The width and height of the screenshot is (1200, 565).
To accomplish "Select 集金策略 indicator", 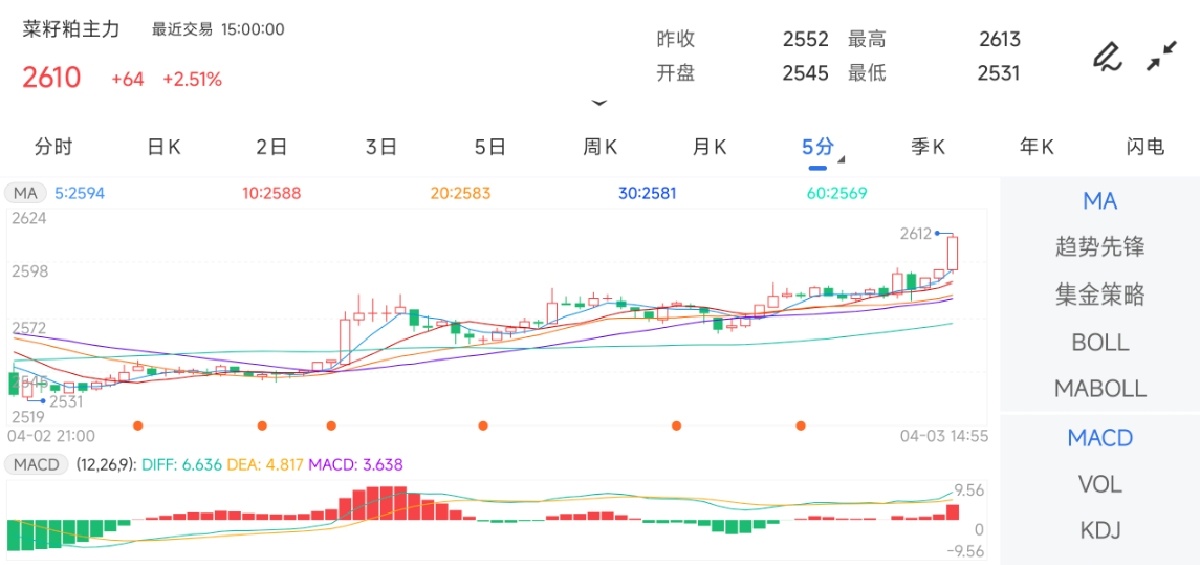I will 1100,295.
